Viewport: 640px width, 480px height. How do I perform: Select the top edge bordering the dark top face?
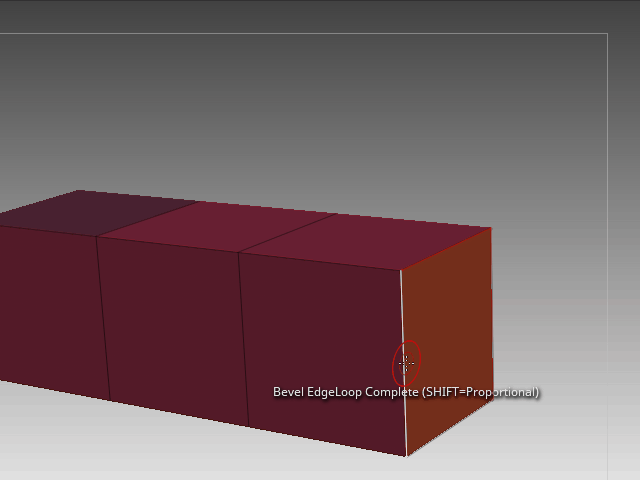[x=150, y=219]
